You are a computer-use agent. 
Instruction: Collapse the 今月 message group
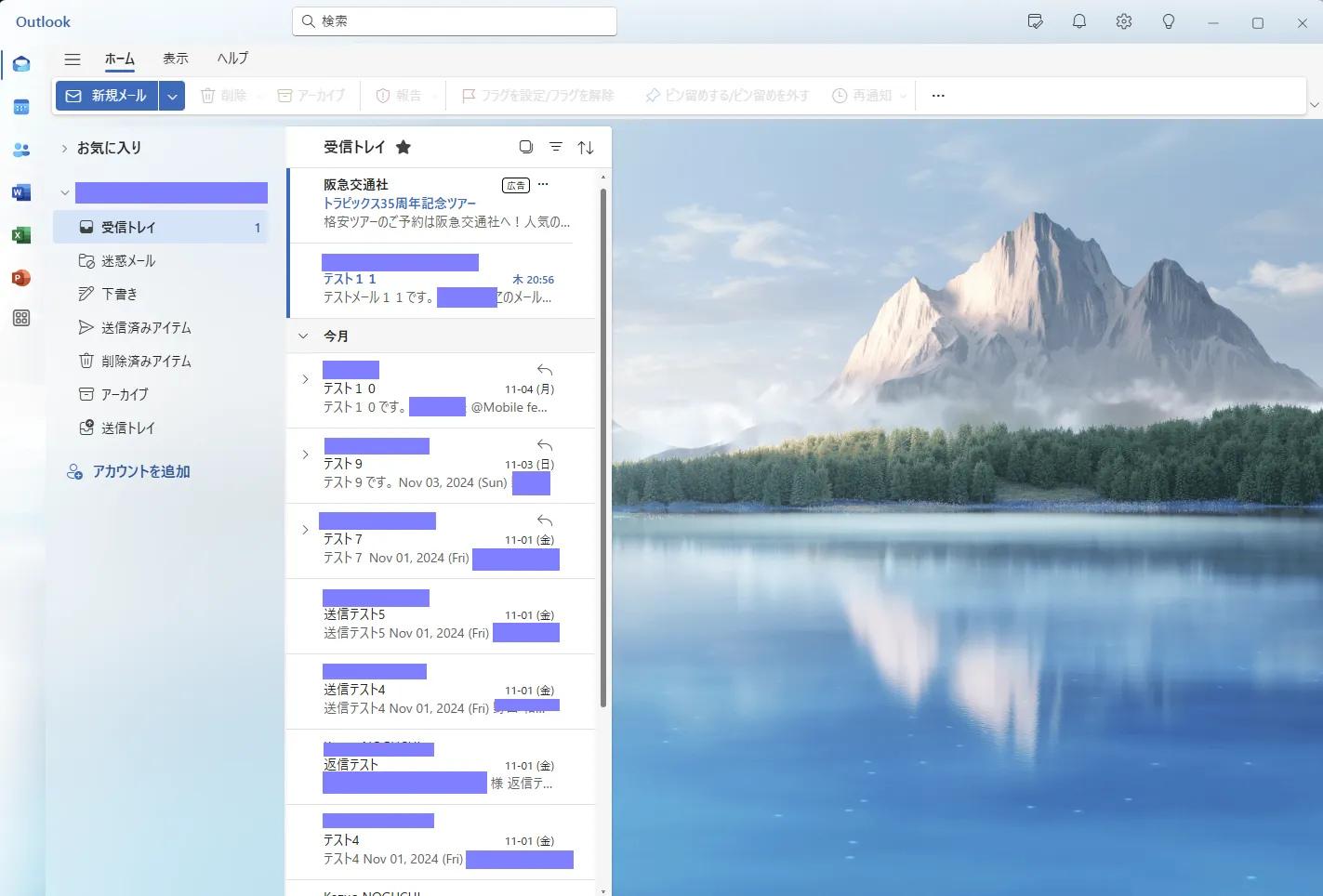[301, 336]
